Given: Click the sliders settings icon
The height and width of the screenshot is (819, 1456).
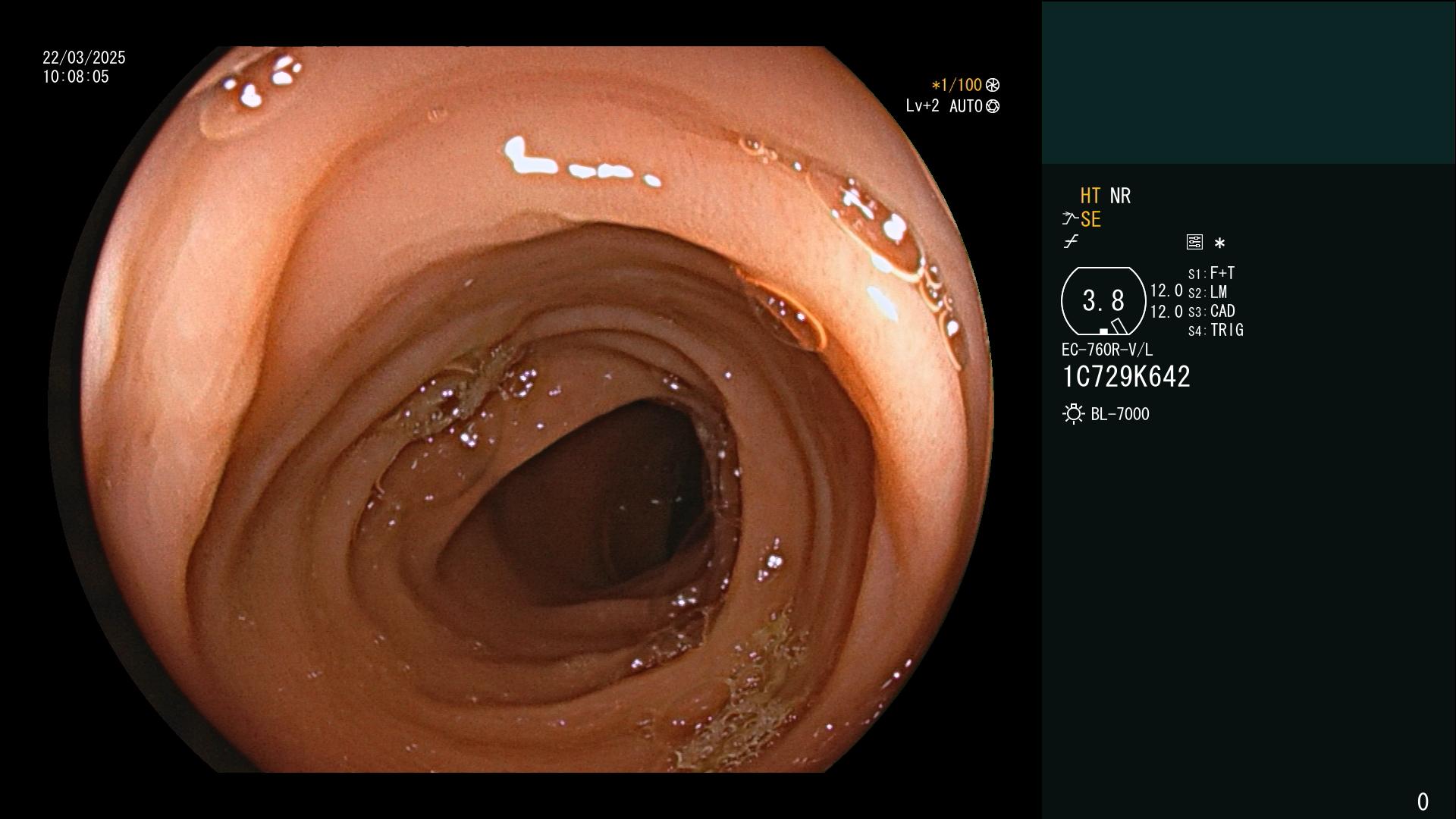Looking at the screenshot, I should 1194,243.
